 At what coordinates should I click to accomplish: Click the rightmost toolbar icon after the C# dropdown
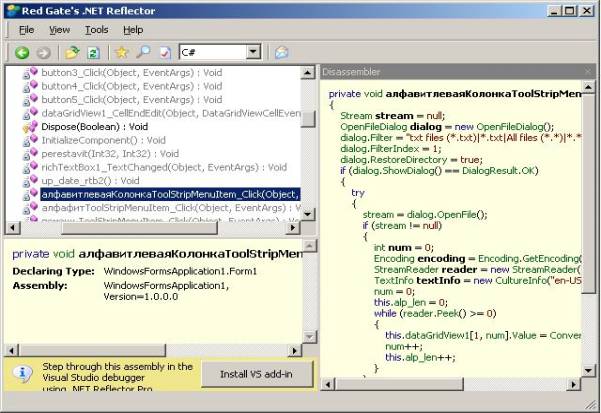tap(281, 52)
